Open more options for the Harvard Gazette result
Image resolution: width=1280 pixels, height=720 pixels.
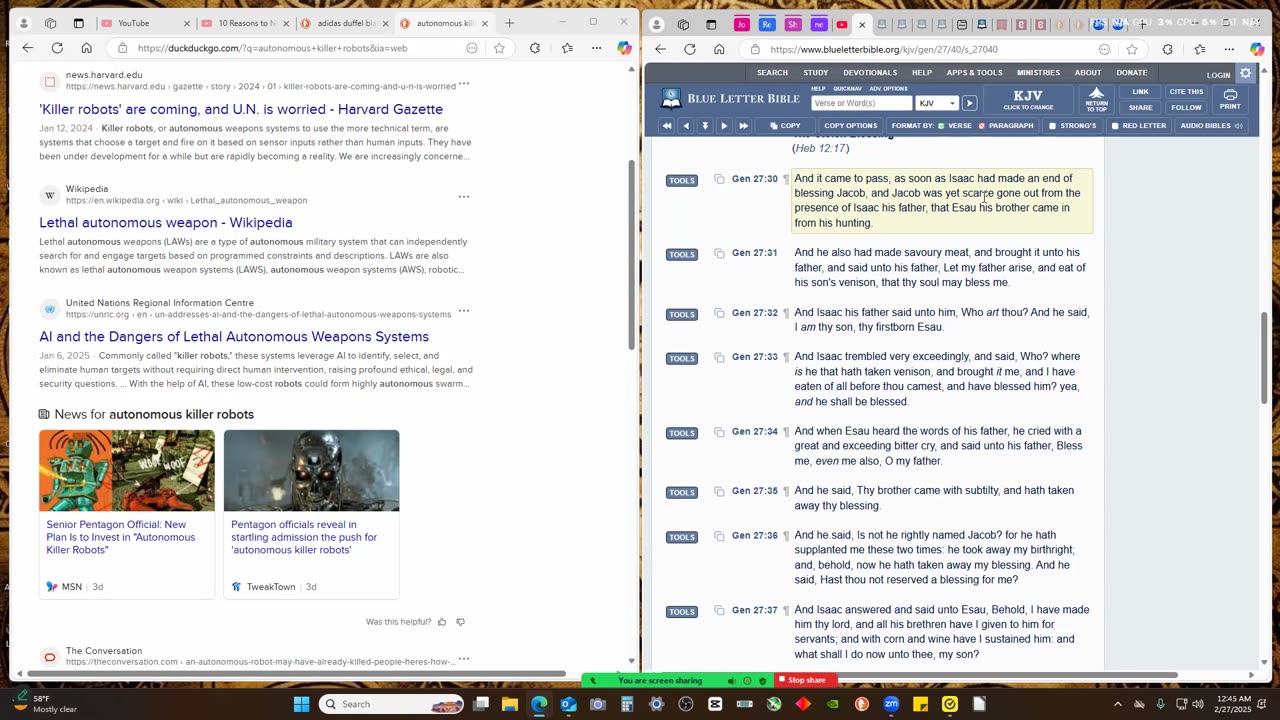[x=463, y=83]
